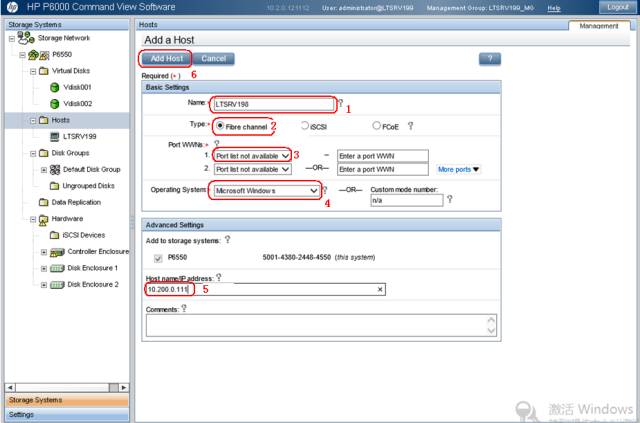Expand the Disk Enclosure 1 node

44,269
